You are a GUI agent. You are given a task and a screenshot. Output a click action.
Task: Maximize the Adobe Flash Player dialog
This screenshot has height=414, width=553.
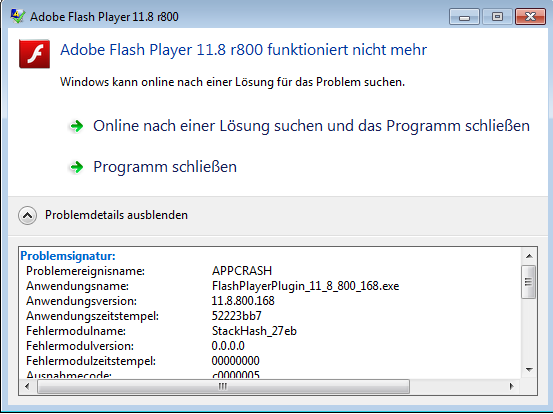pyautogui.click(x=497, y=17)
